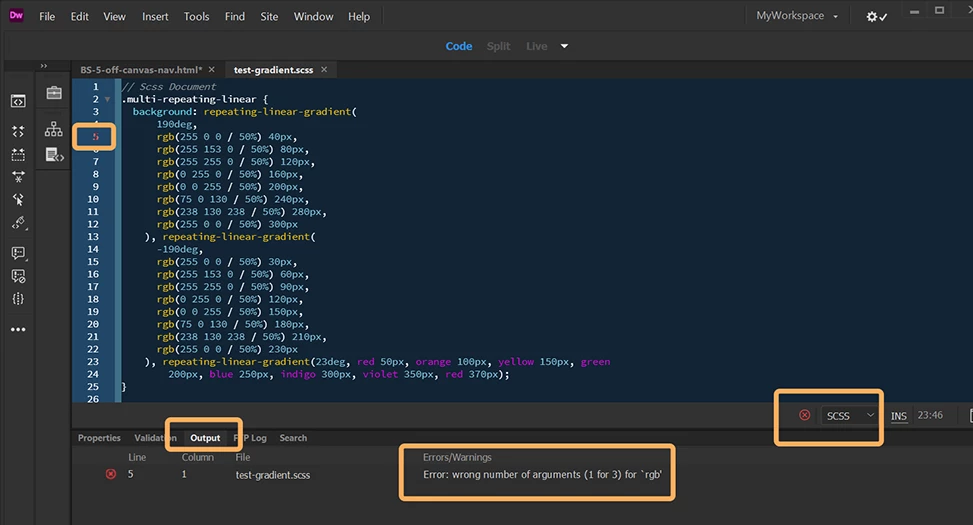Open the Tools menu

click(x=196, y=17)
